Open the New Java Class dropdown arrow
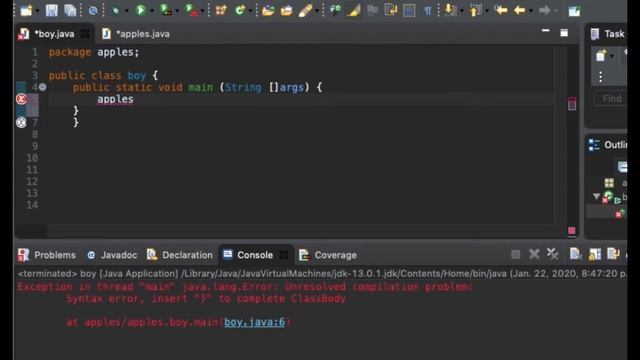Viewport: 640px width, 360px height. [x=250, y=11]
